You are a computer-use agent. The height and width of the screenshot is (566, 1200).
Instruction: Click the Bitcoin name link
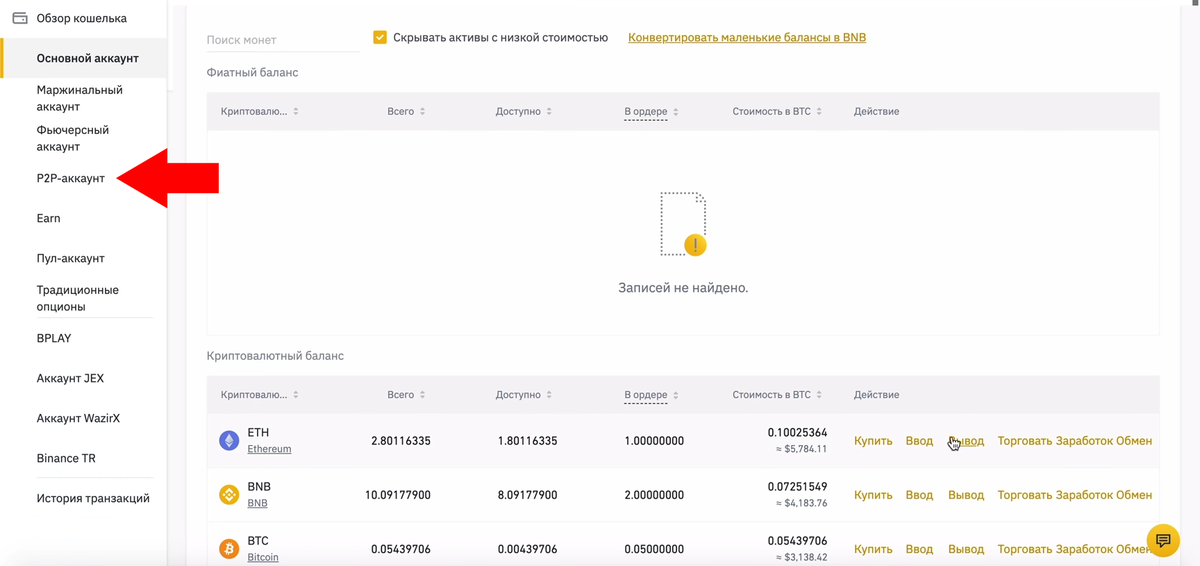click(263, 558)
